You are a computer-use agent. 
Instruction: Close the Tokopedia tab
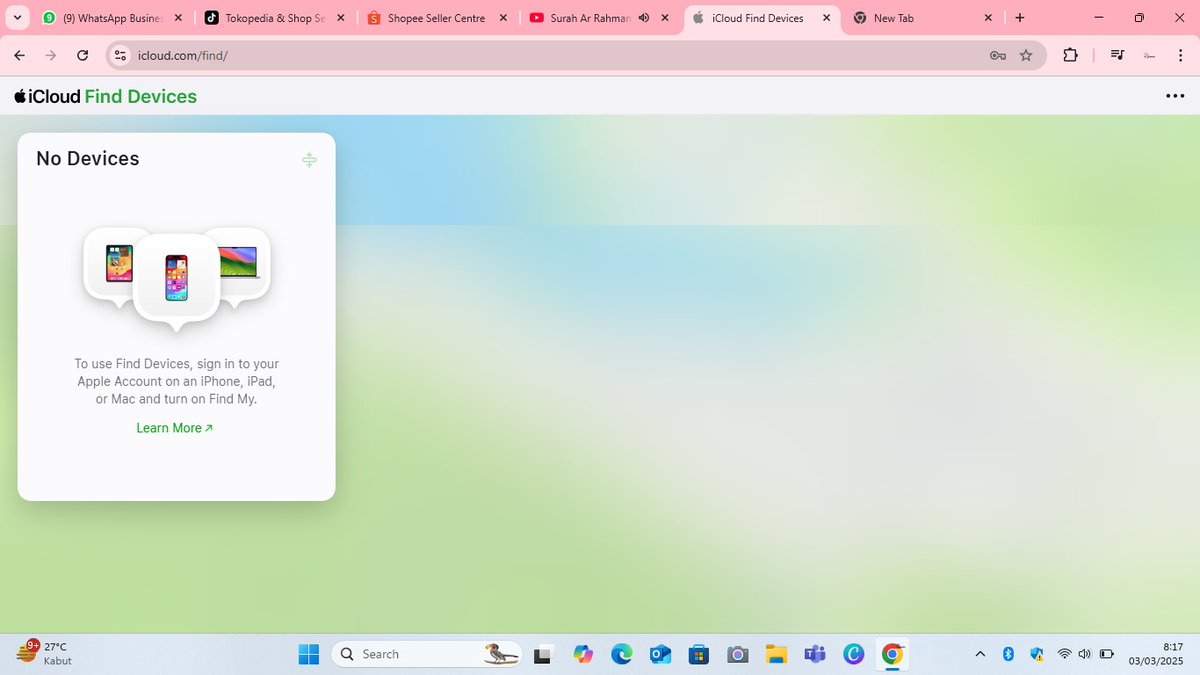point(340,18)
